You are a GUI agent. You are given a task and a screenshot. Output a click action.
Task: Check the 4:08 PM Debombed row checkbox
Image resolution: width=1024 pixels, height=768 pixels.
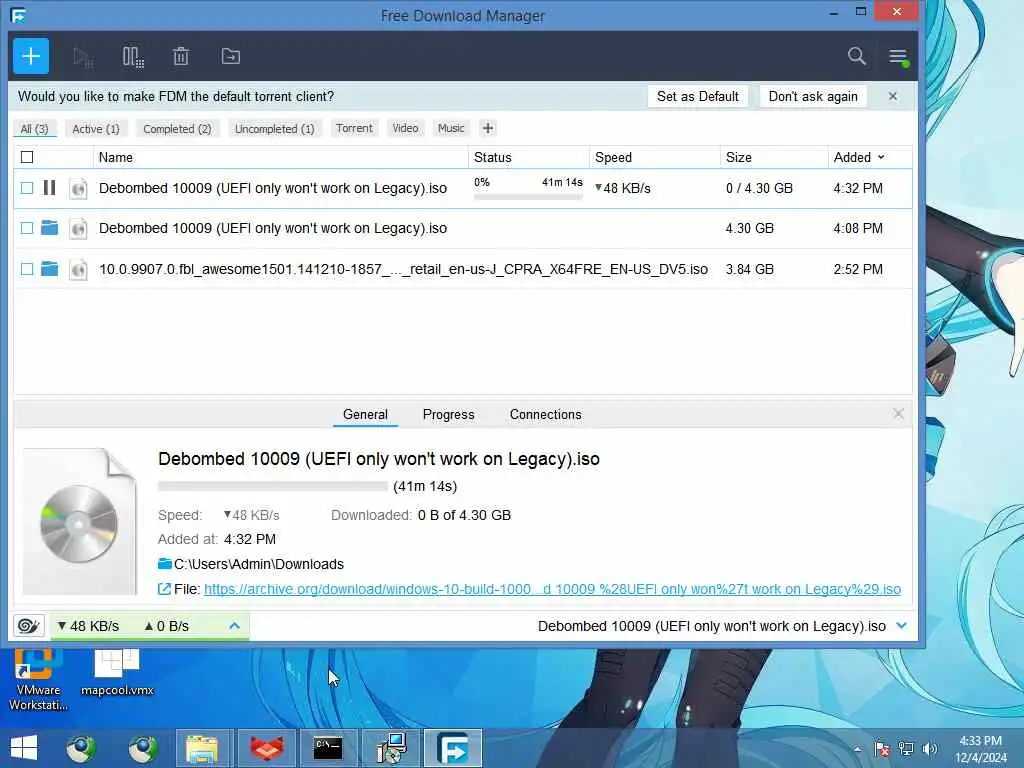27,228
